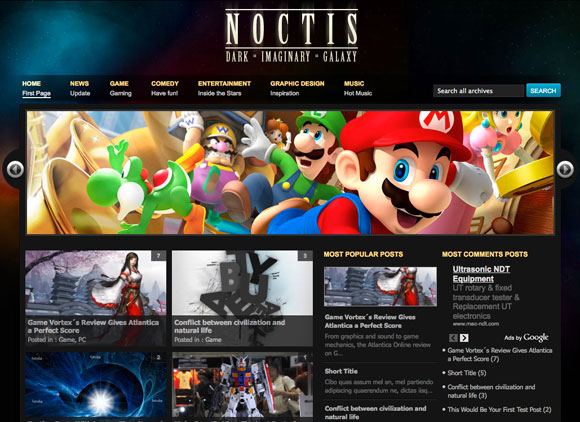Viewport: 580px width, 422px height.
Task: Open the Comedy menu item
Action: tap(165, 88)
